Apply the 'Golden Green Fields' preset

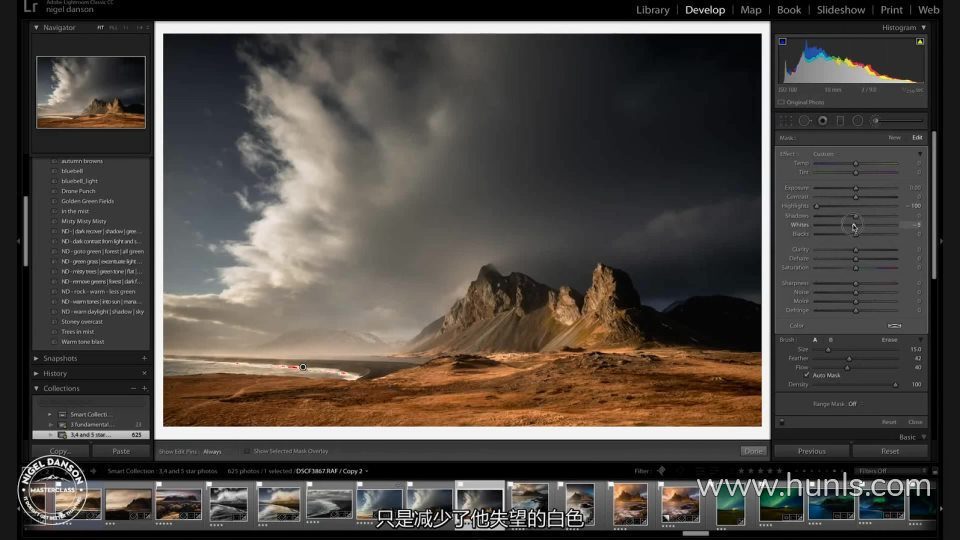[x=88, y=201]
